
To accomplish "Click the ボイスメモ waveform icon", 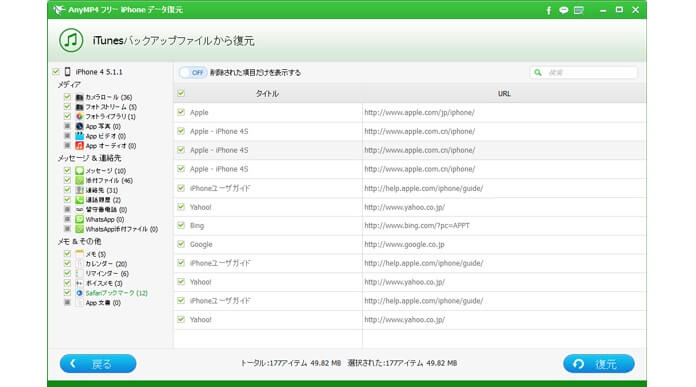I will (79, 283).
